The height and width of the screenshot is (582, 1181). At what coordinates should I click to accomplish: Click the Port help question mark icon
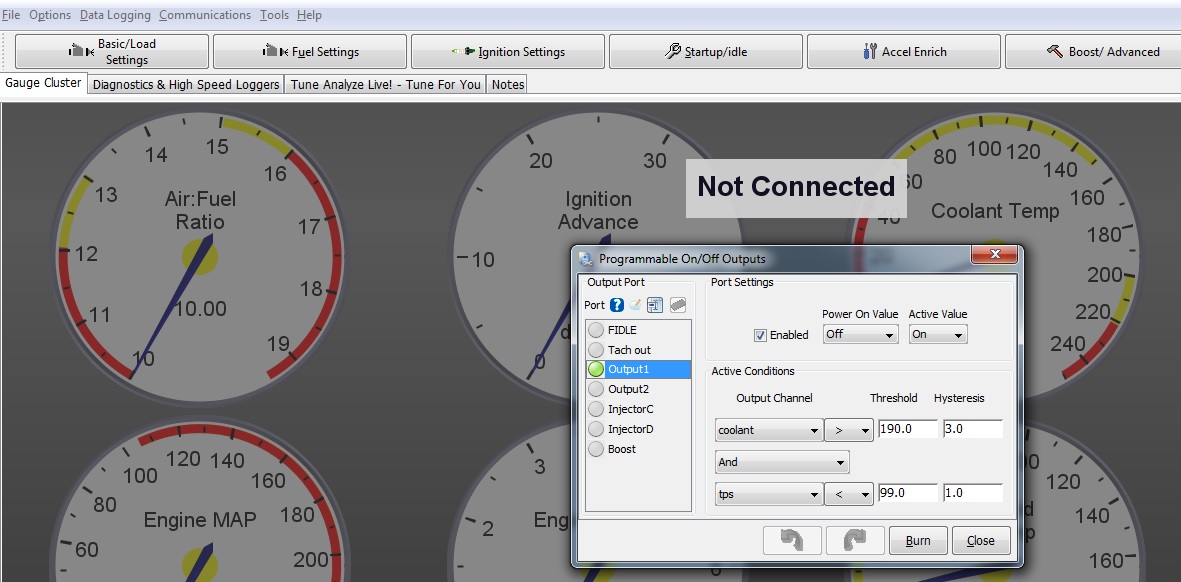click(617, 305)
